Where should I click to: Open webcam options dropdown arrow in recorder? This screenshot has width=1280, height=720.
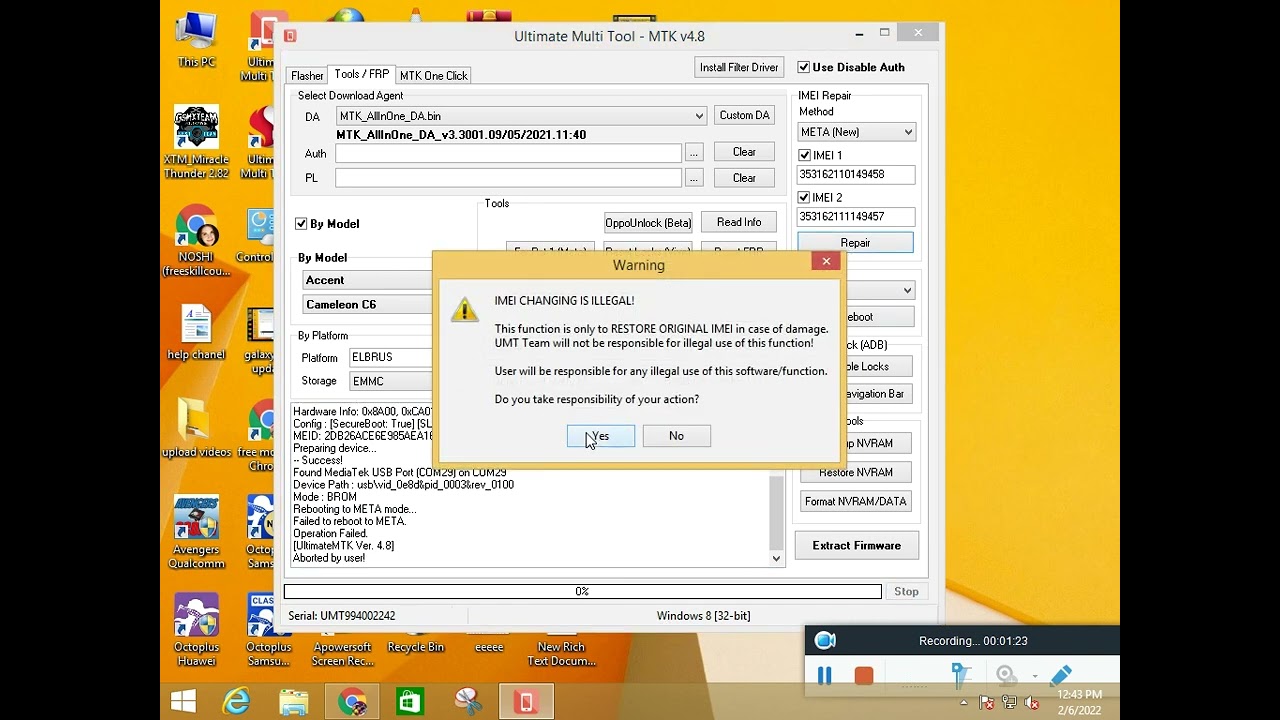click(1035, 676)
